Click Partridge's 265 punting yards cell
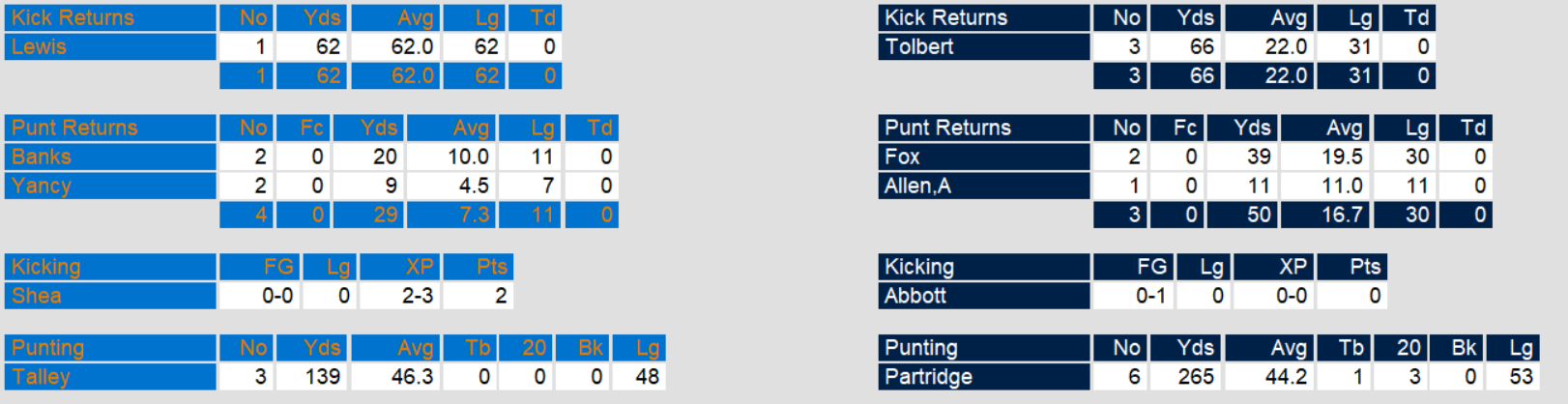1568x404 pixels. 1195,377
